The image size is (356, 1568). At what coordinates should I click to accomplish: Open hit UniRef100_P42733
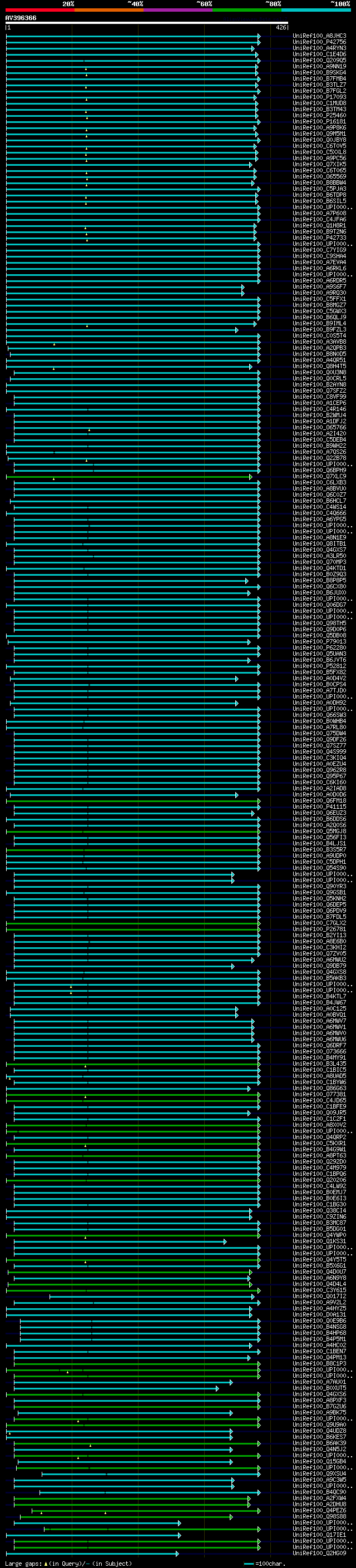coord(319,238)
